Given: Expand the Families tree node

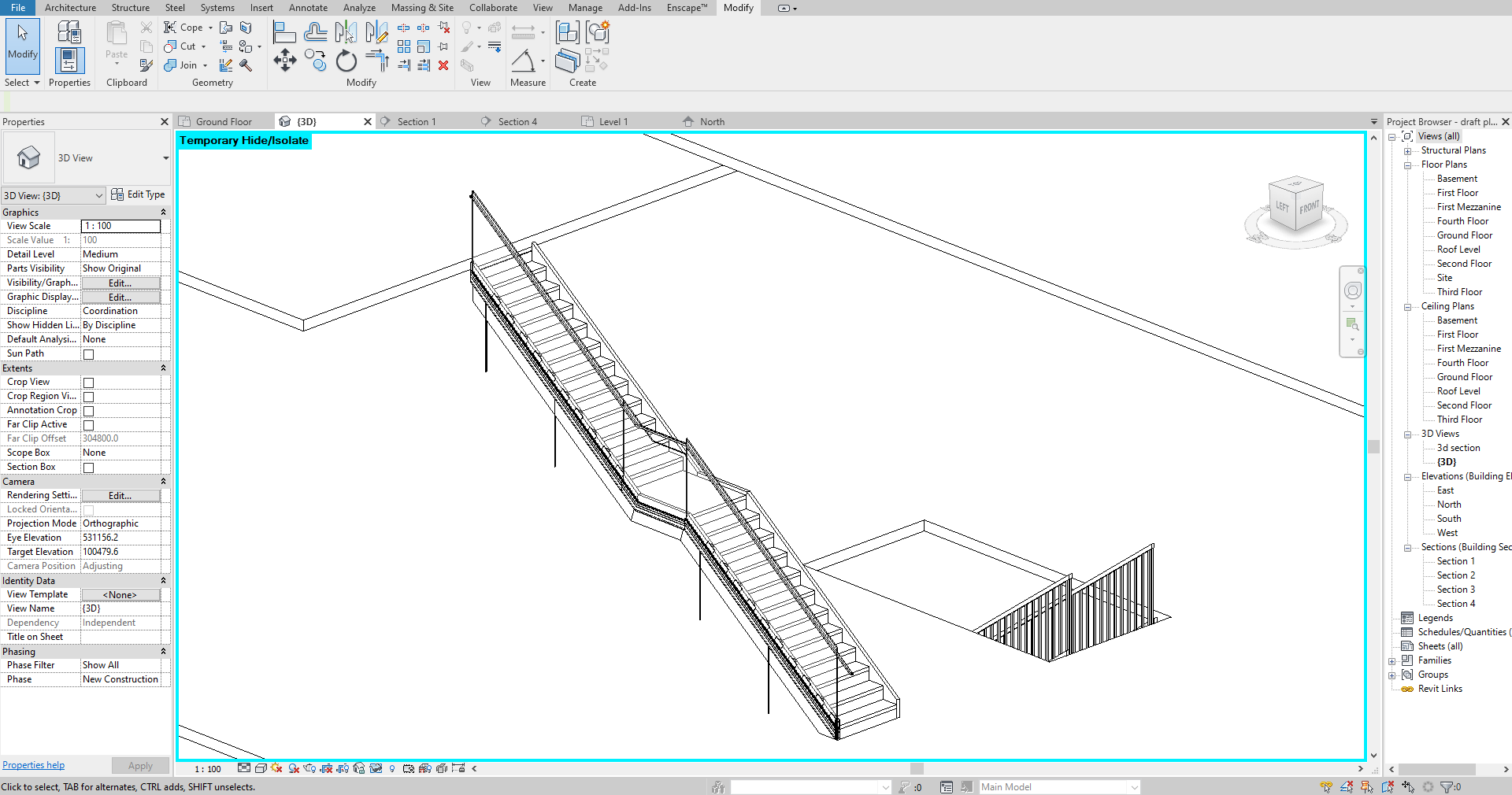Looking at the screenshot, I should tap(1392, 661).
